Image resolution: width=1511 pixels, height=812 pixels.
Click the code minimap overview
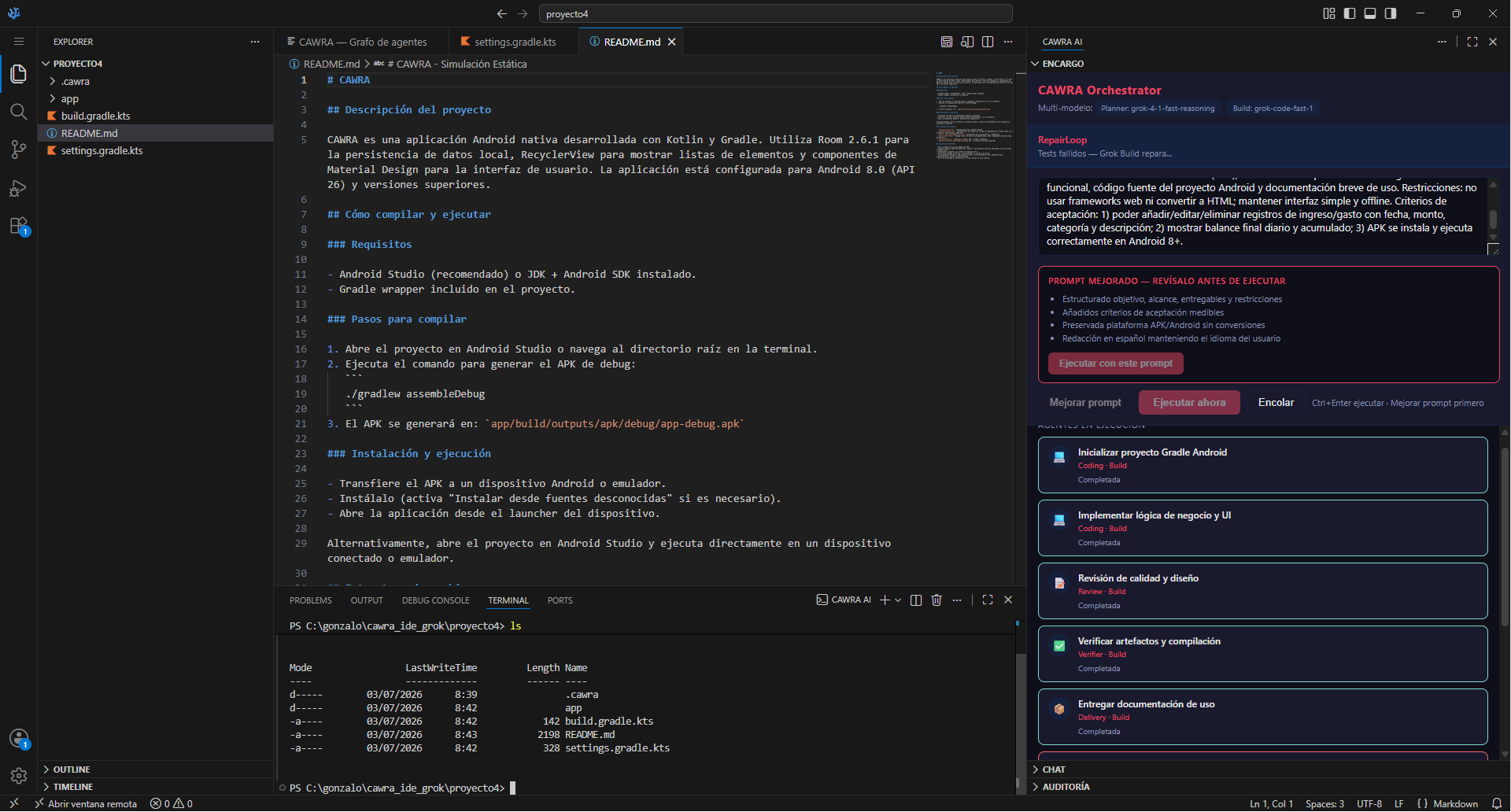[x=973, y=116]
